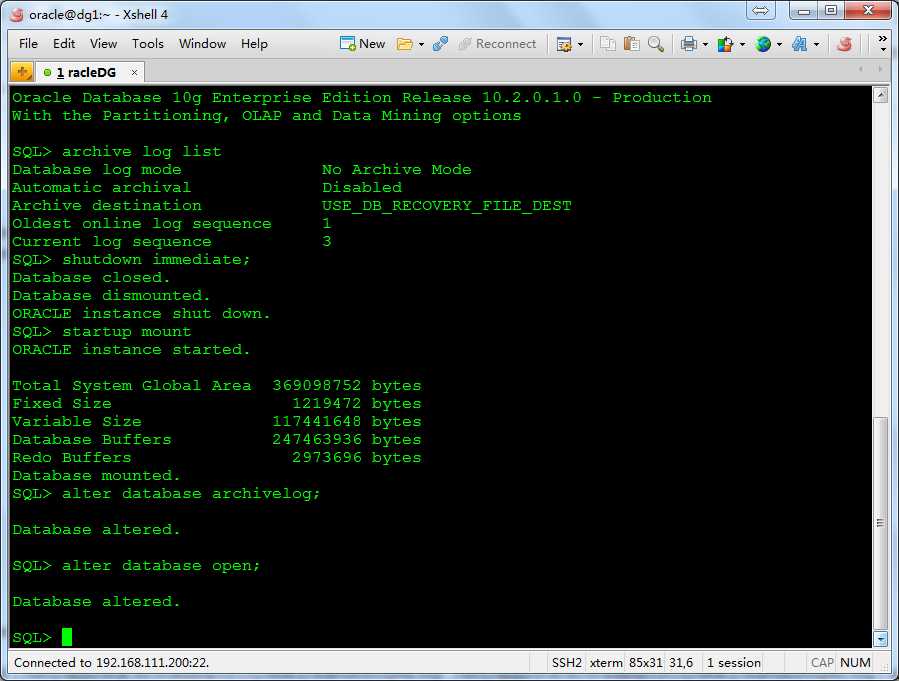Click the tab scroll left arrow
Image resolution: width=899 pixels, height=681 pixels.
[x=861, y=69]
